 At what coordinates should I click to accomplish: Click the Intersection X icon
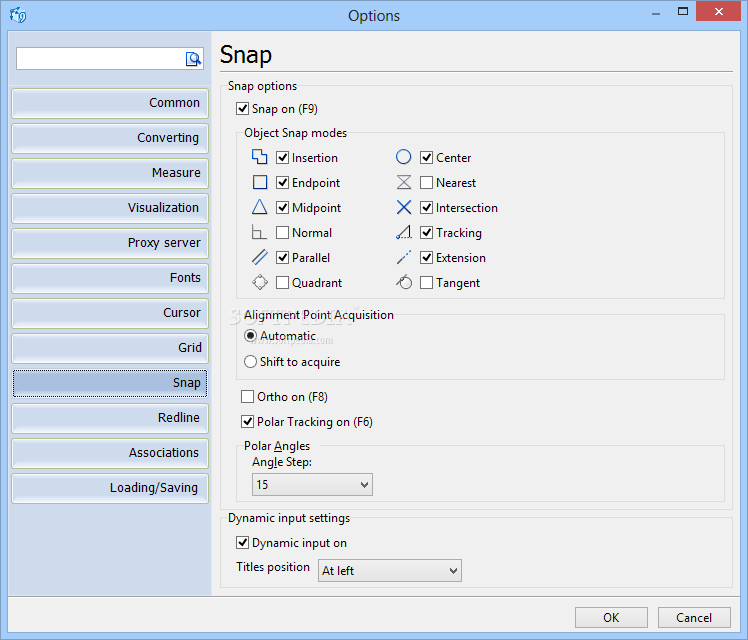coord(404,207)
